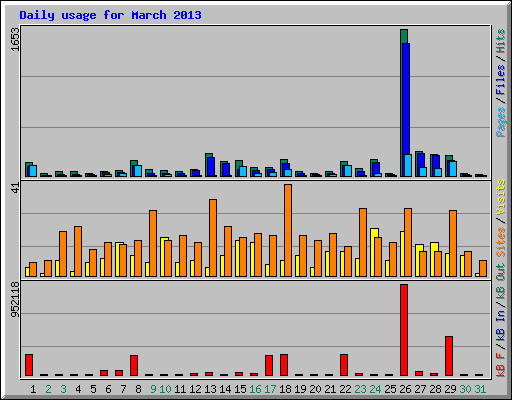Click the red kB bar for day 8
This screenshot has width=512, height=400.
point(134,366)
